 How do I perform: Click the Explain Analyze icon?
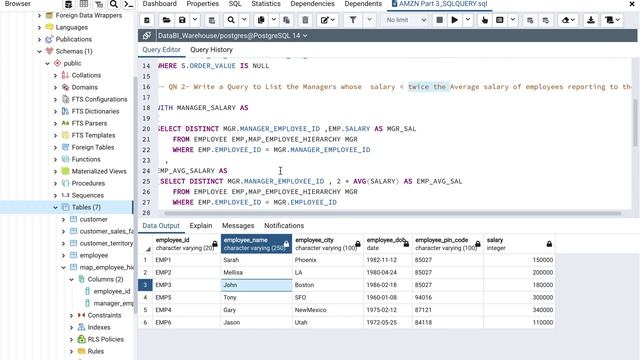pos(500,20)
